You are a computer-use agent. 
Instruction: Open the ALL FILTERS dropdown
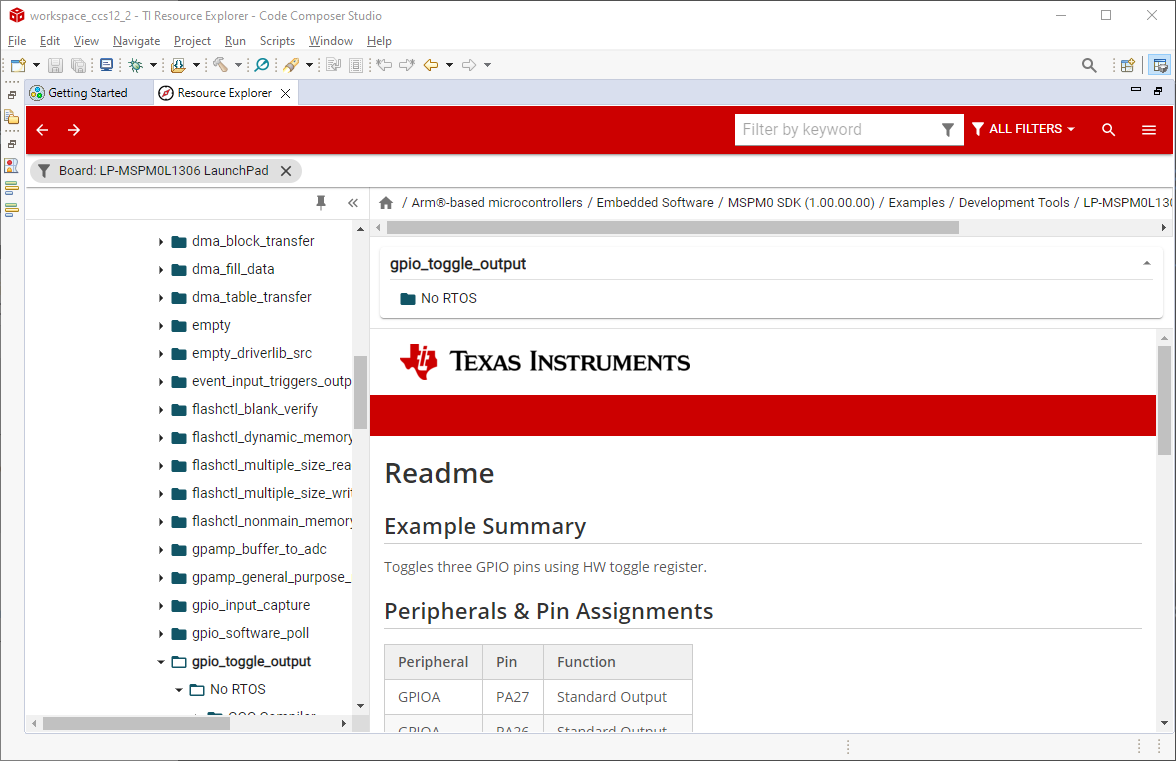click(1023, 129)
